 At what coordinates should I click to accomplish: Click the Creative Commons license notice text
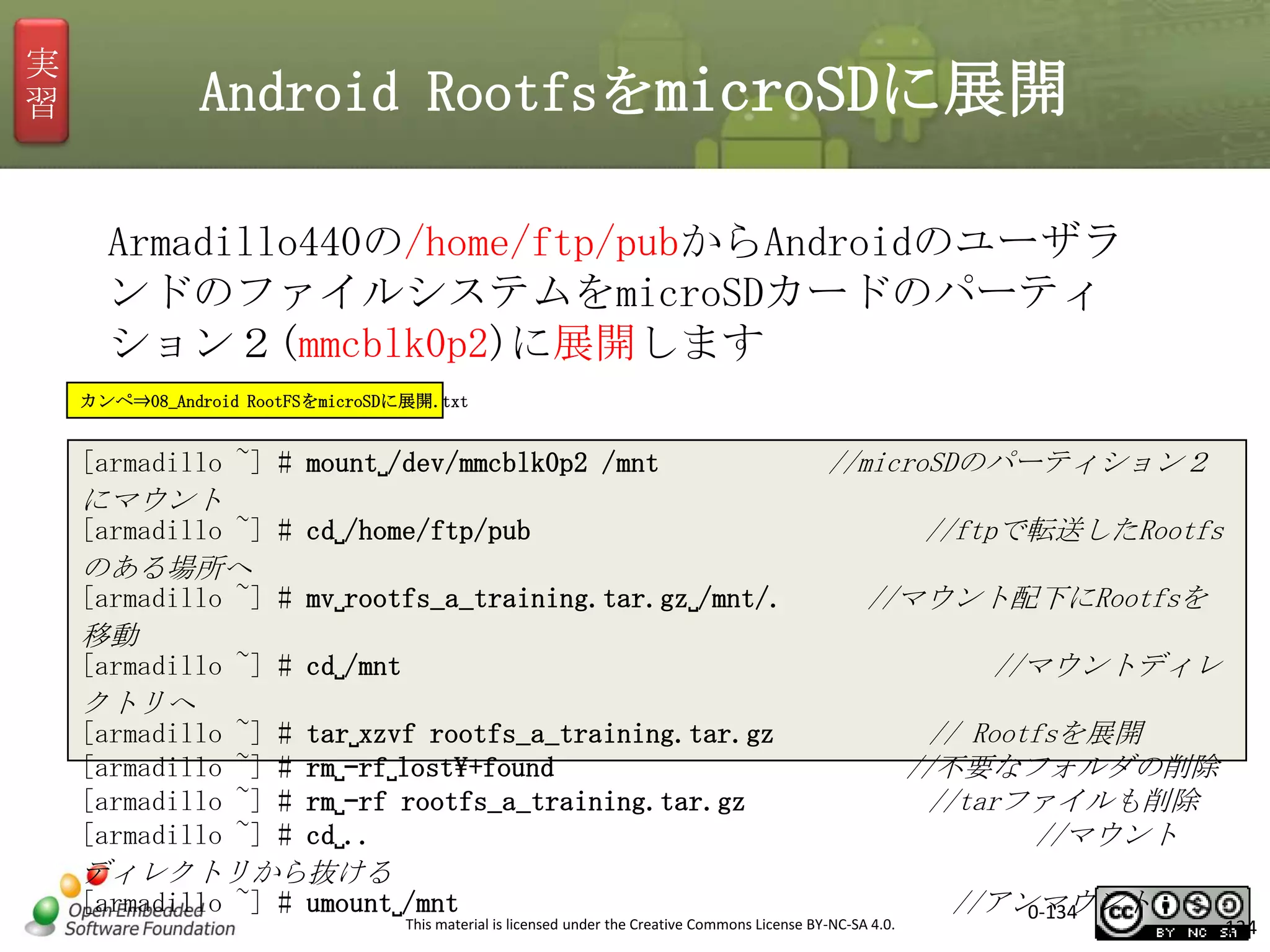tap(650, 924)
